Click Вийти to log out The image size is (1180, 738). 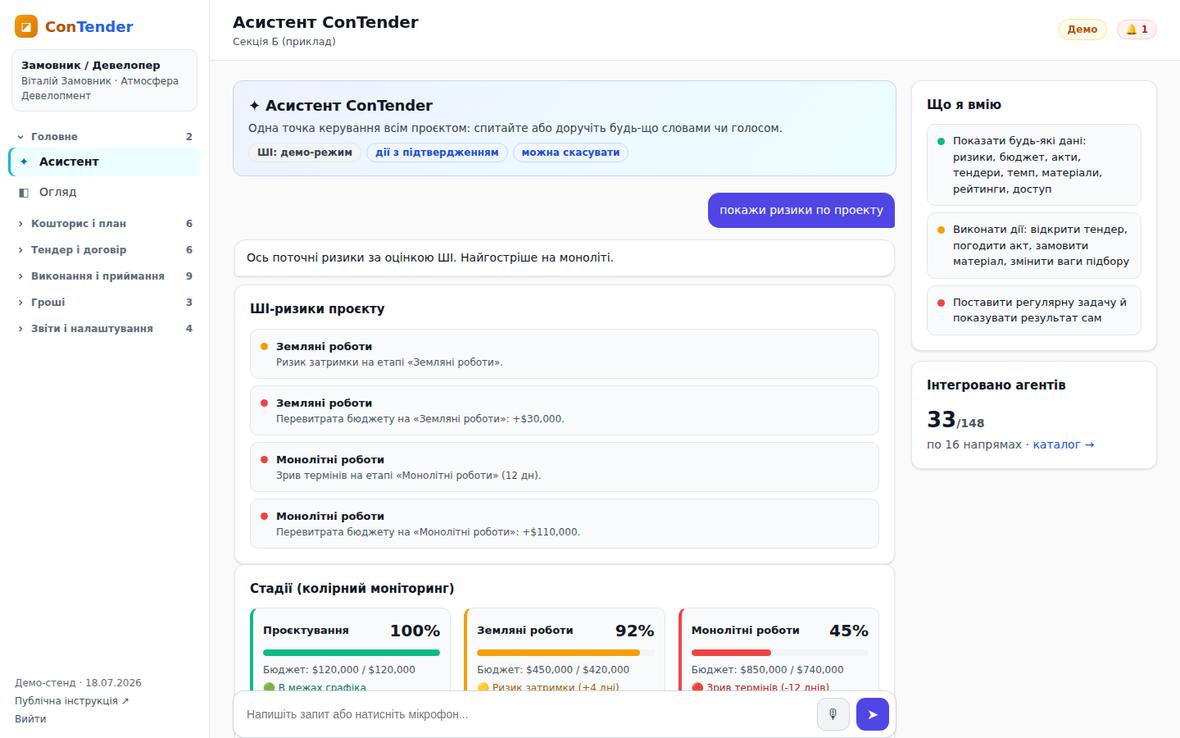(x=31, y=719)
